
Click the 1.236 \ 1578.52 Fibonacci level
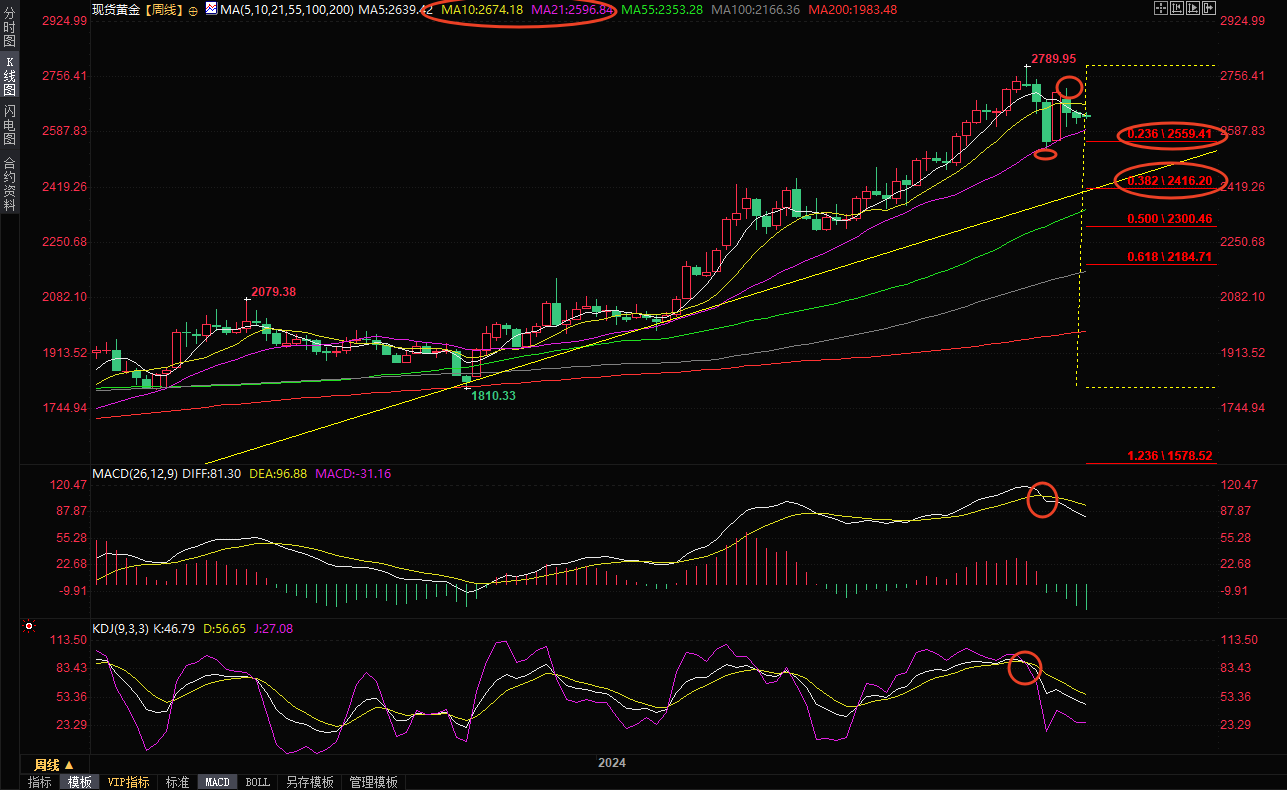click(x=1169, y=456)
